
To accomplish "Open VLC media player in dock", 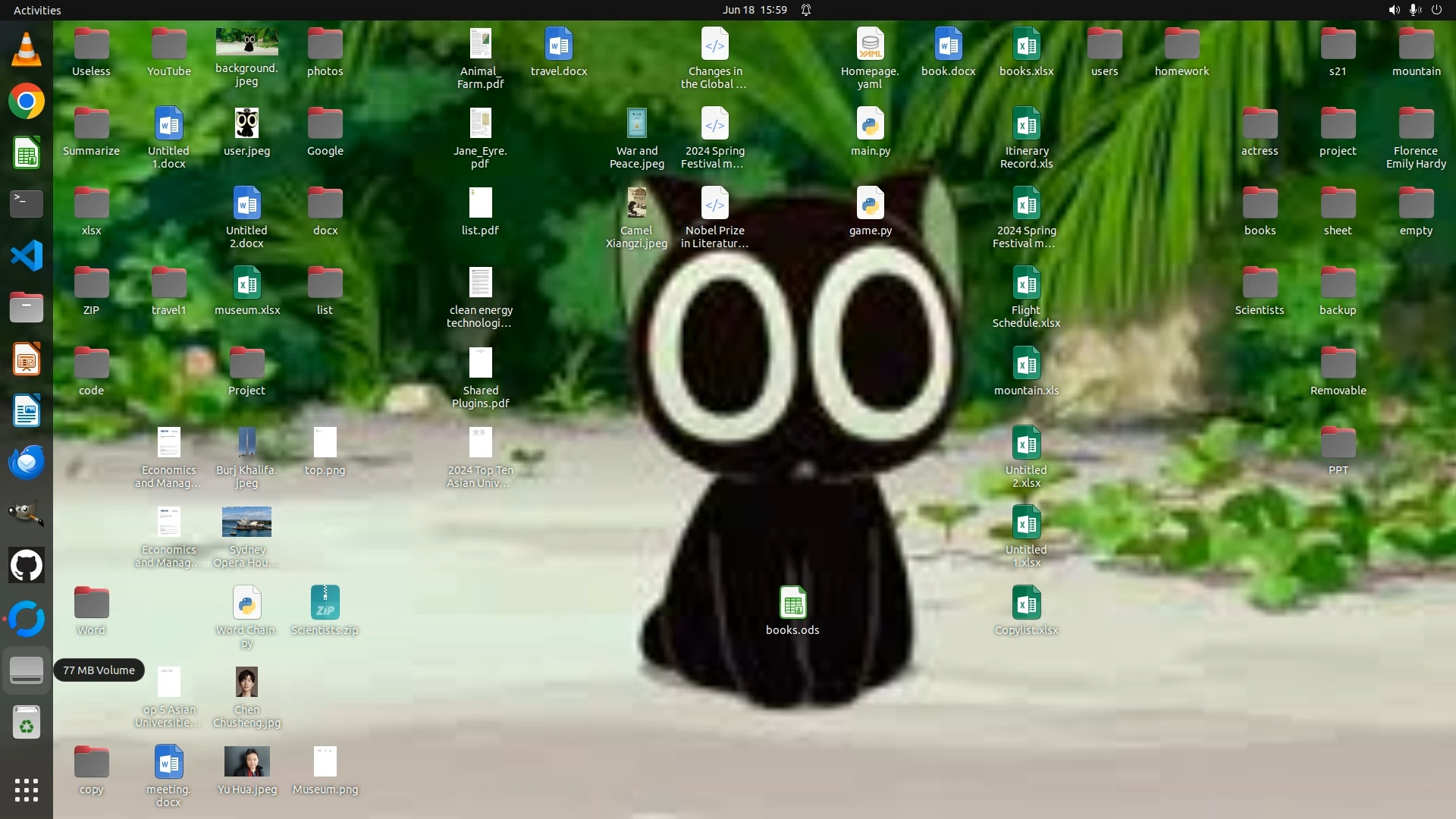I will 27,50.
